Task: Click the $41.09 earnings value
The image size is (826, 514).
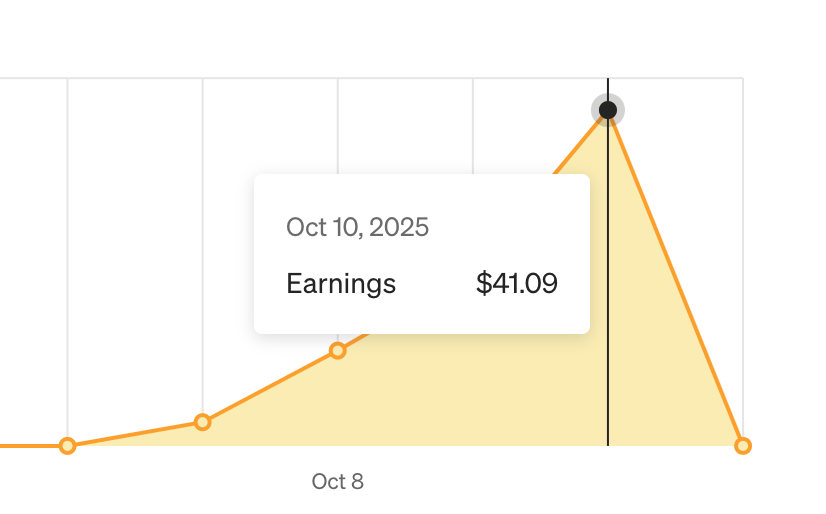Action: (x=516, y=284)
